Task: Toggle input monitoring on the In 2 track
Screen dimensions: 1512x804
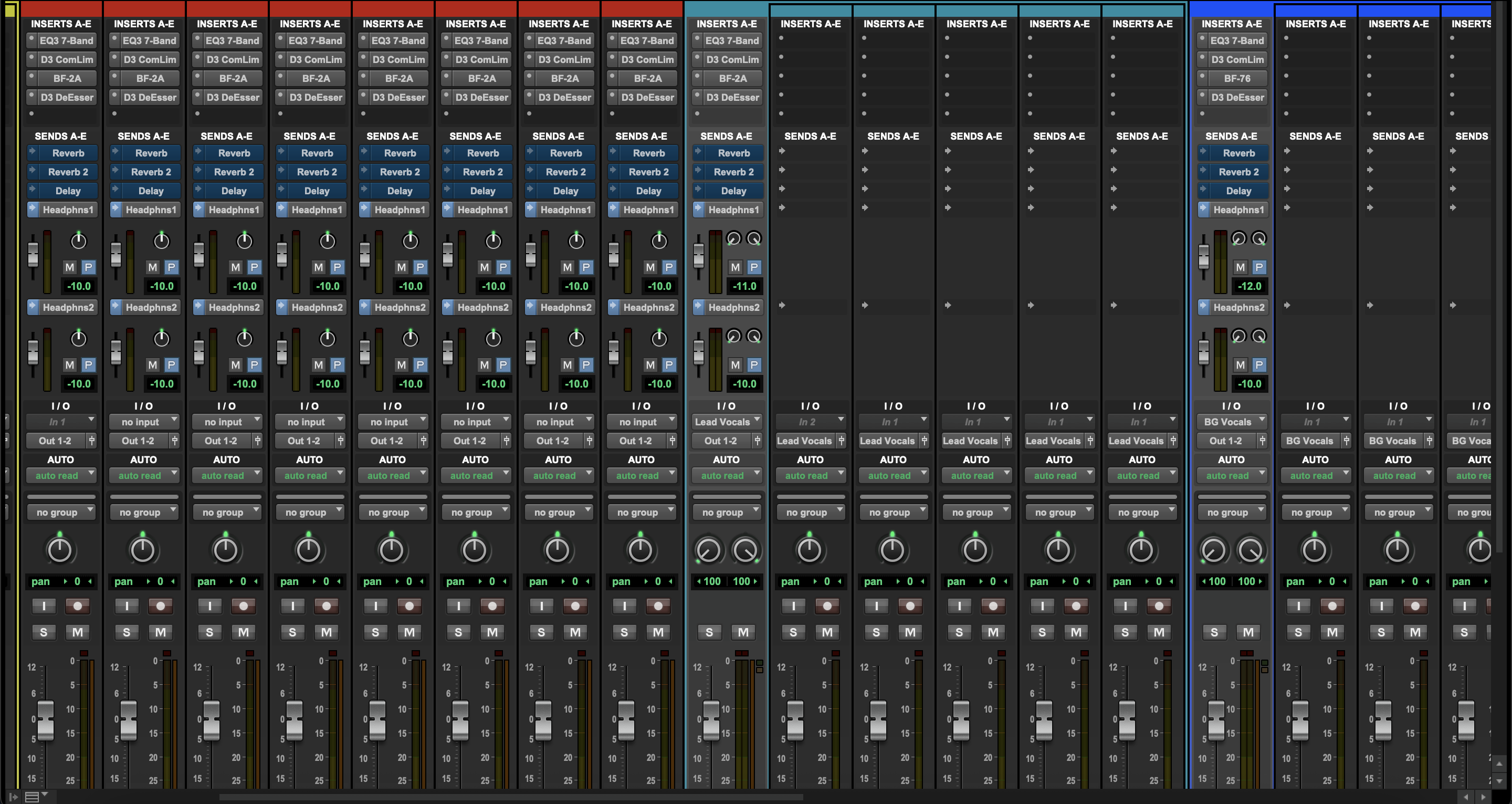Action: point(794,605)
